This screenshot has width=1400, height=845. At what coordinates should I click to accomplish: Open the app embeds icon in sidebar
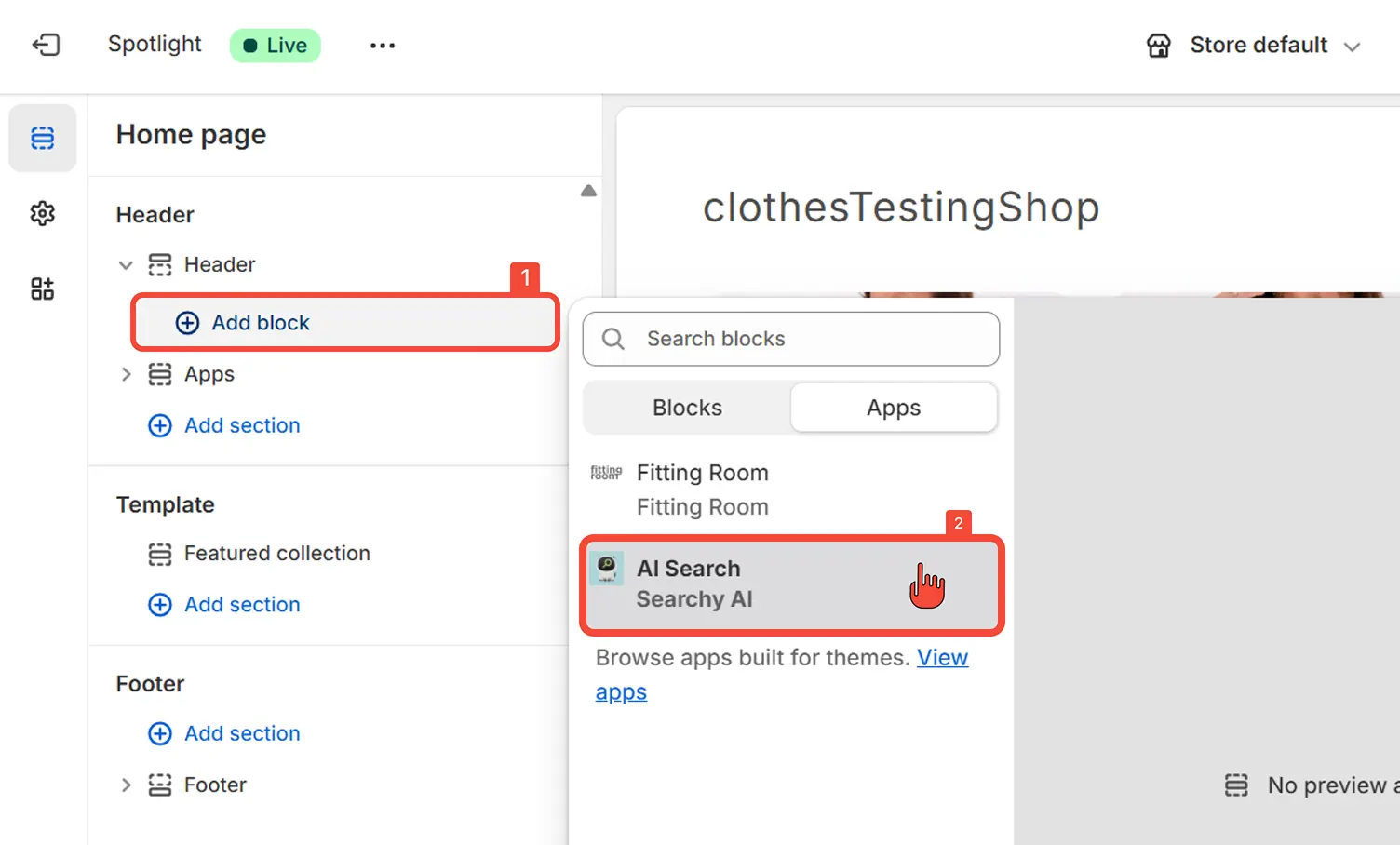43,288
